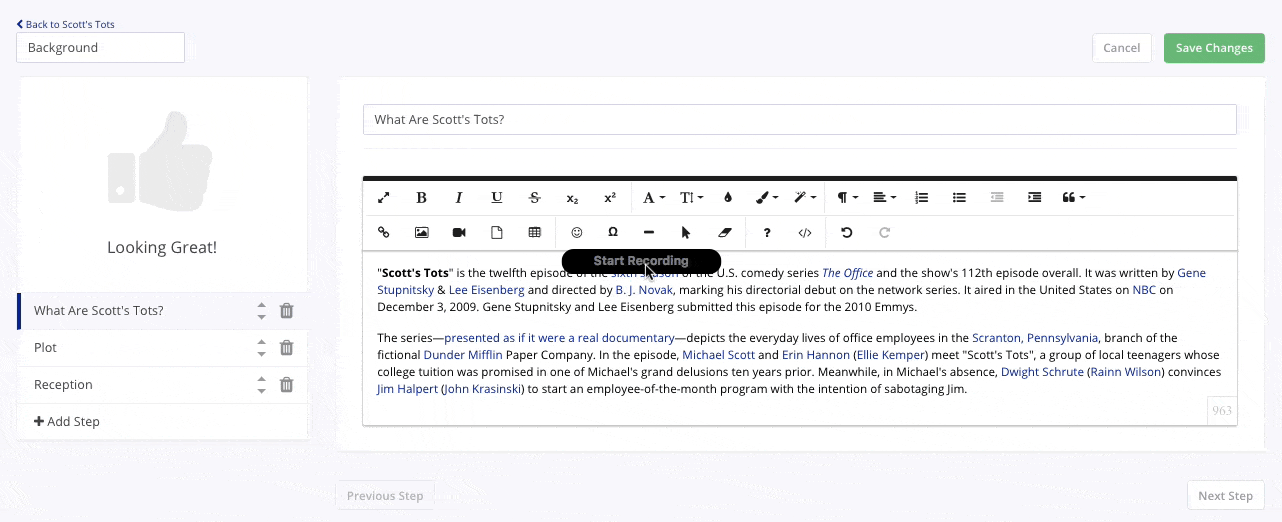Click the Looking Great thumbs-up image

(161, 162)
